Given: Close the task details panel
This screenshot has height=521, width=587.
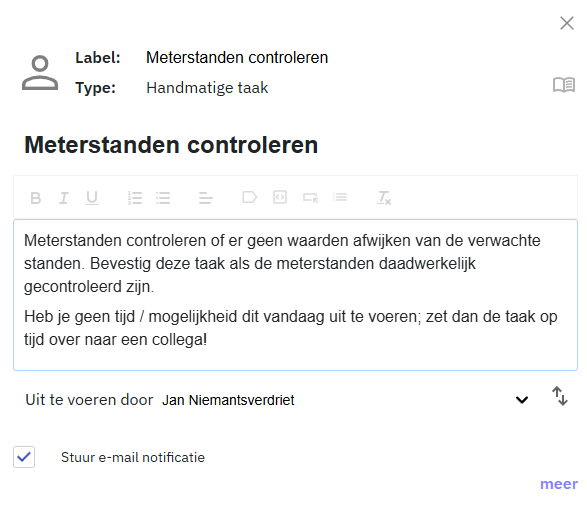Looking at the screenshot, I should coord(566,23).
